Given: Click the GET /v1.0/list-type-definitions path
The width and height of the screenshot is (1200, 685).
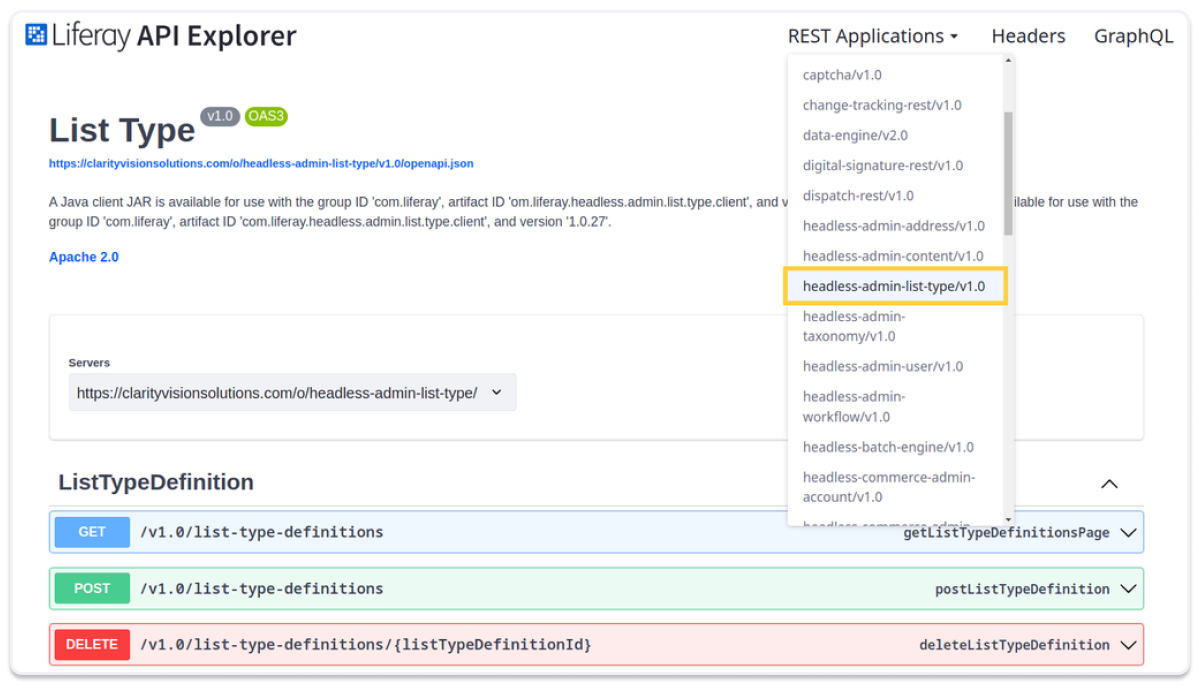Looking at the screenshot, I should click(262, 532).
